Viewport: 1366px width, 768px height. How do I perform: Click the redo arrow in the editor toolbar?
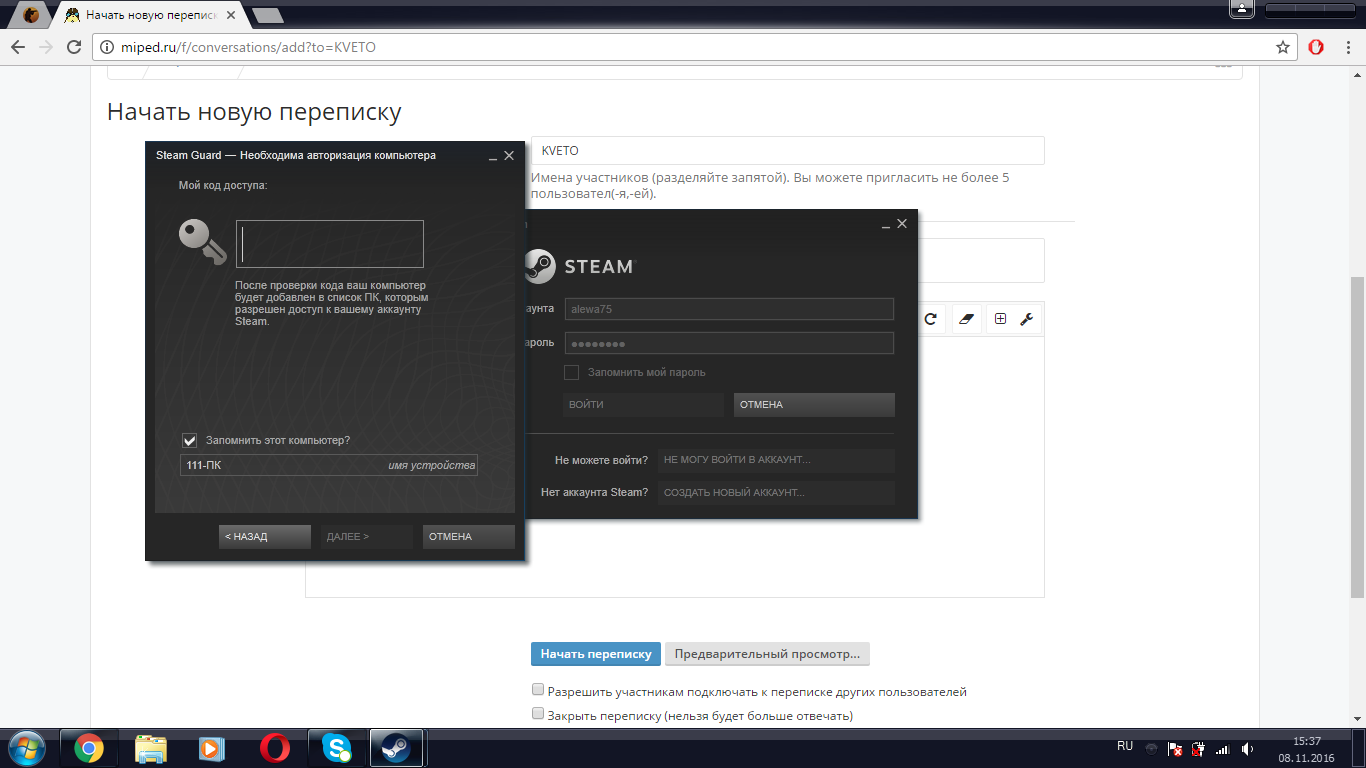pos(930,319)
